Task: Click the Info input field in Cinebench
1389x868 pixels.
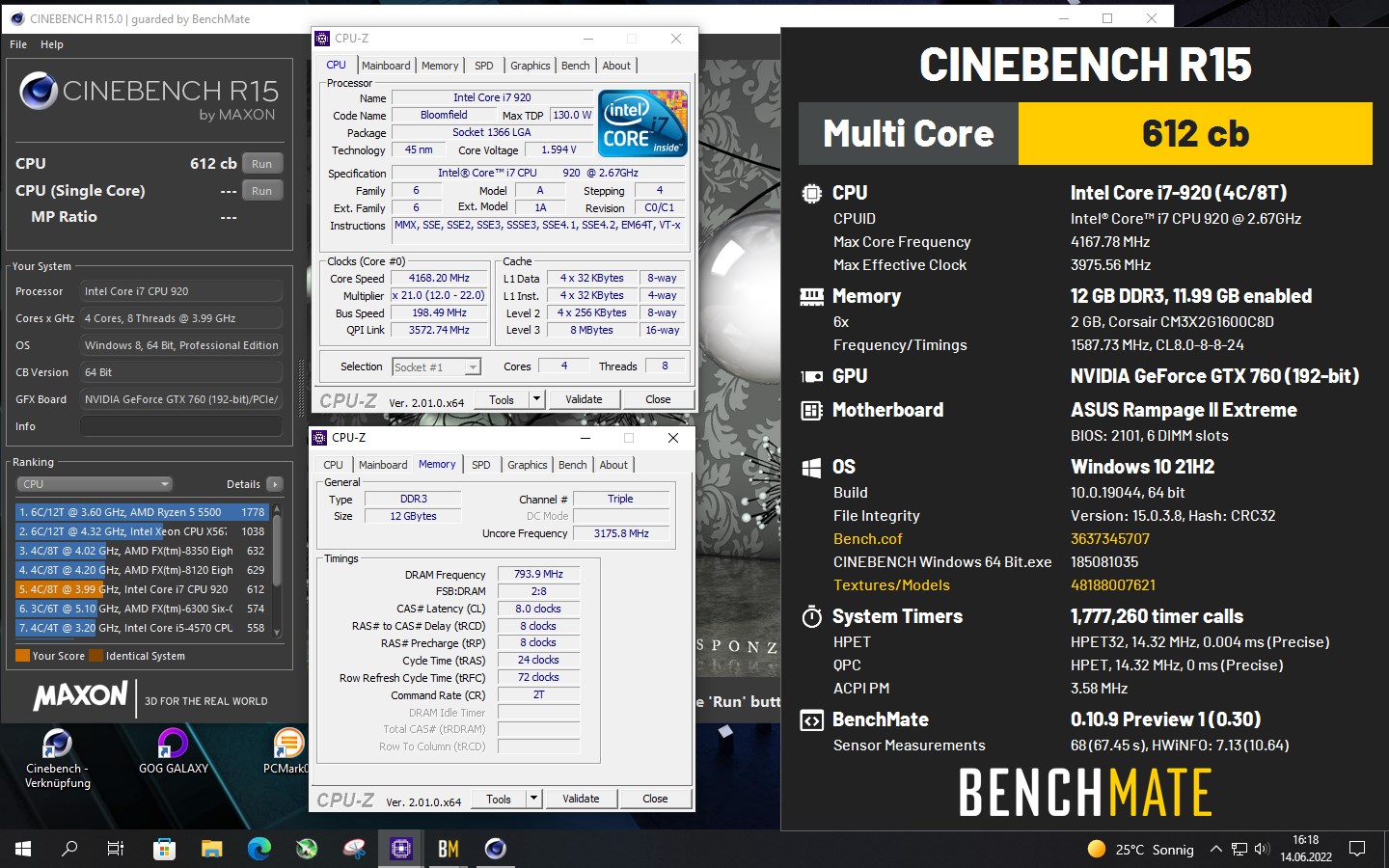Action: point(181,426)
